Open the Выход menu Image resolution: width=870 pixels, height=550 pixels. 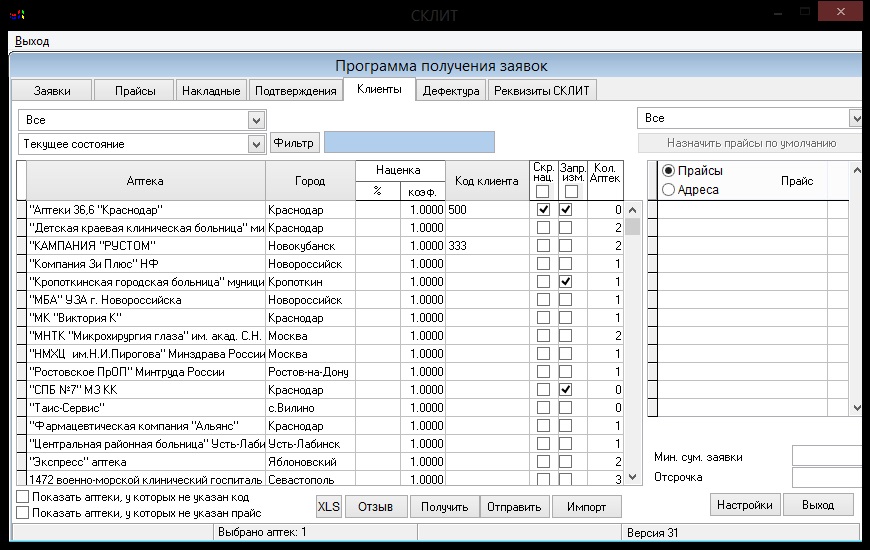[x=32, y=41]
